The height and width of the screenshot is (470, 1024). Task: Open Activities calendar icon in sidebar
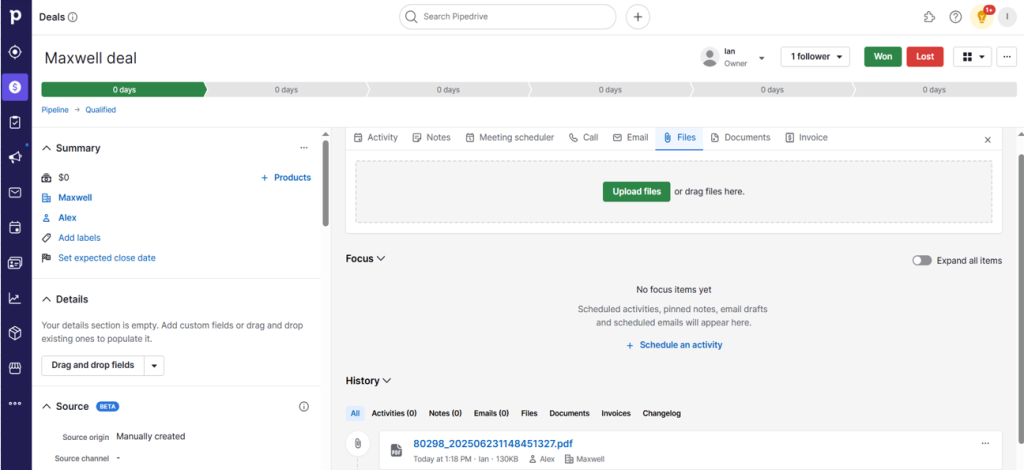pyautogui.click(x=15, y=228)
